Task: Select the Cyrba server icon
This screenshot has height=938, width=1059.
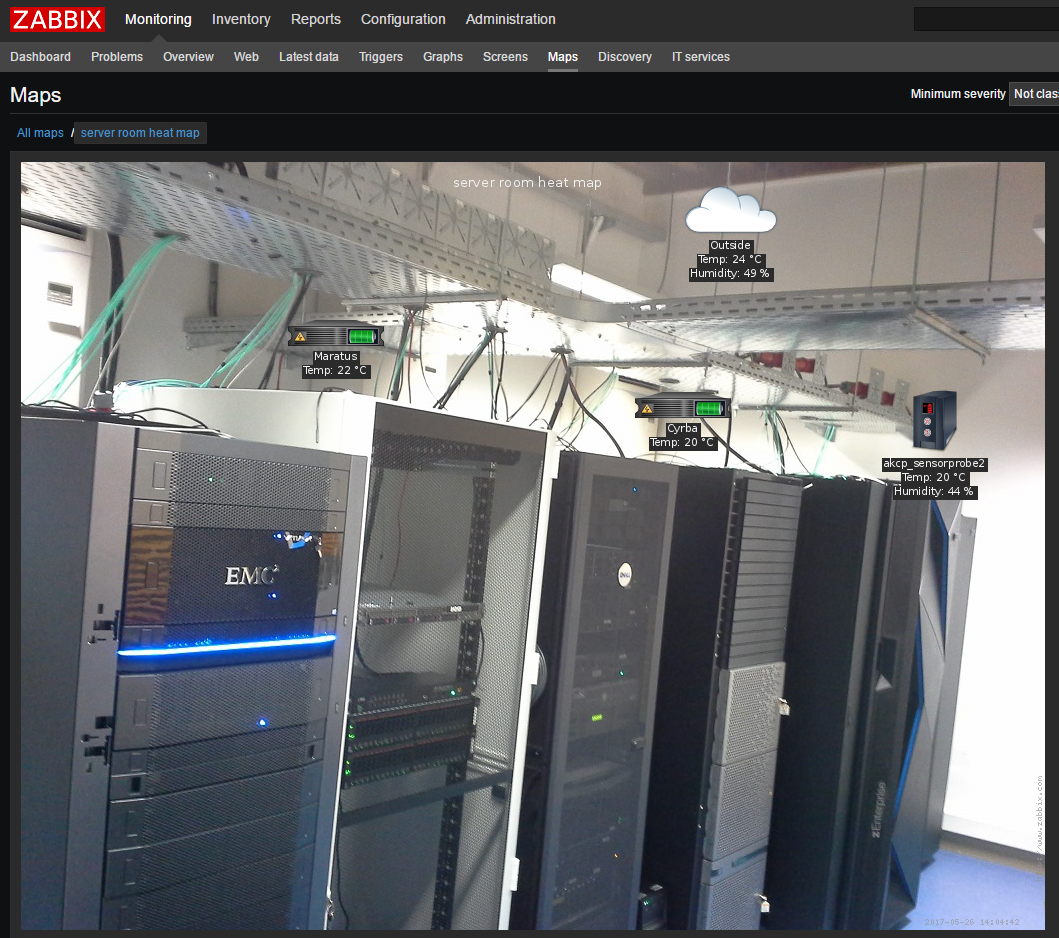Action: coord(682,407)
